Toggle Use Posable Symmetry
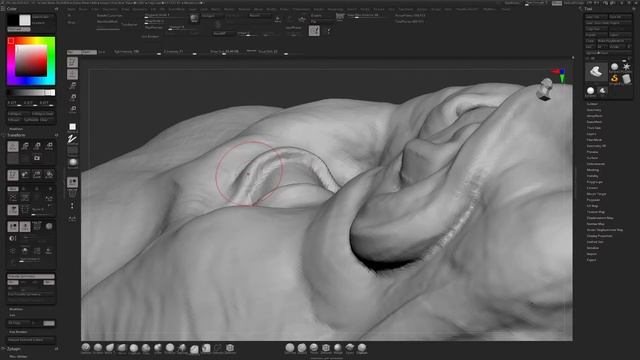Screen dimensions: 640x360 [31, 294]
